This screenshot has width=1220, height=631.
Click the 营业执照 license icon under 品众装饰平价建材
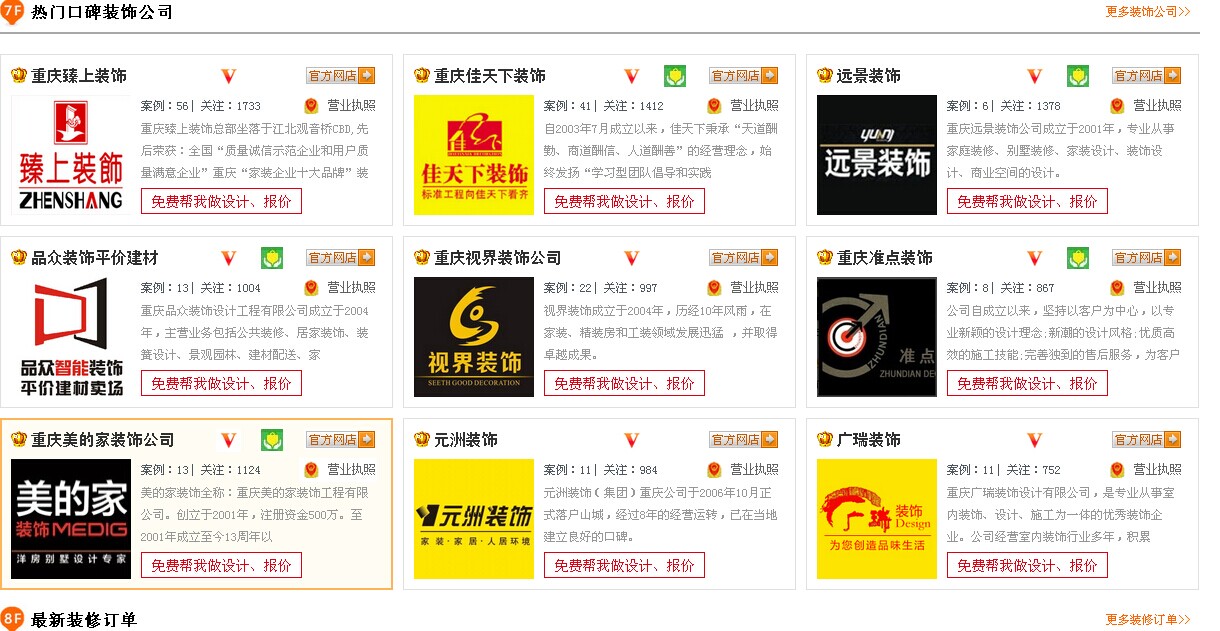click(311, 288)
